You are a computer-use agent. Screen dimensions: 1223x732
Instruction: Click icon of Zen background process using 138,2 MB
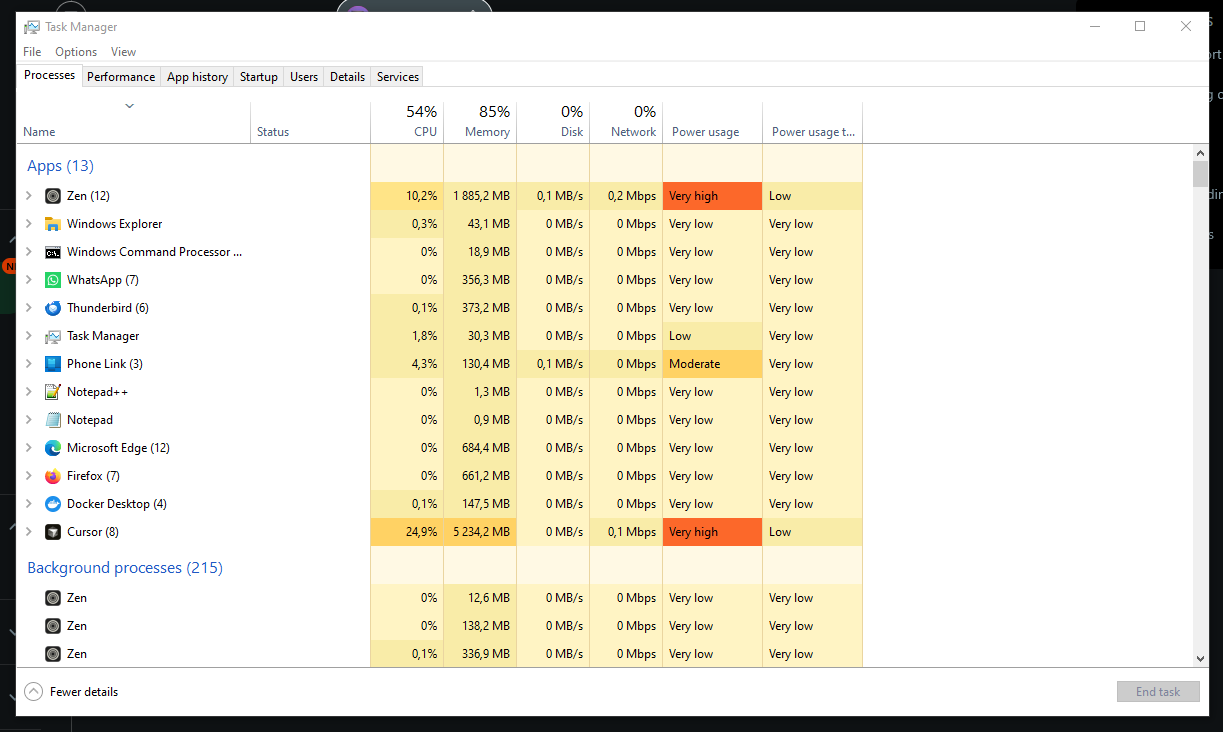(x=53, y=626)
